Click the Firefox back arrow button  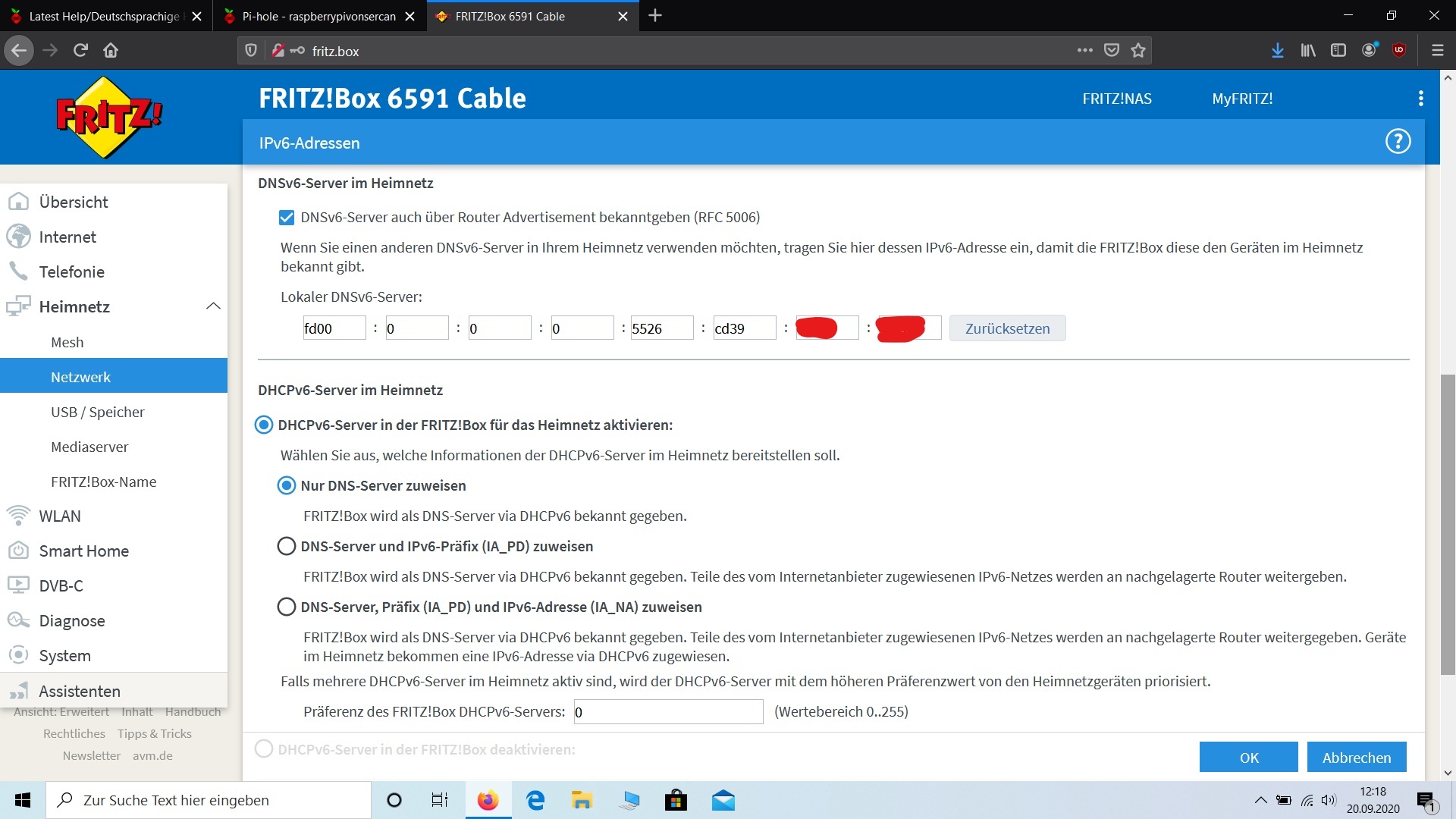(x=19, y=51)
